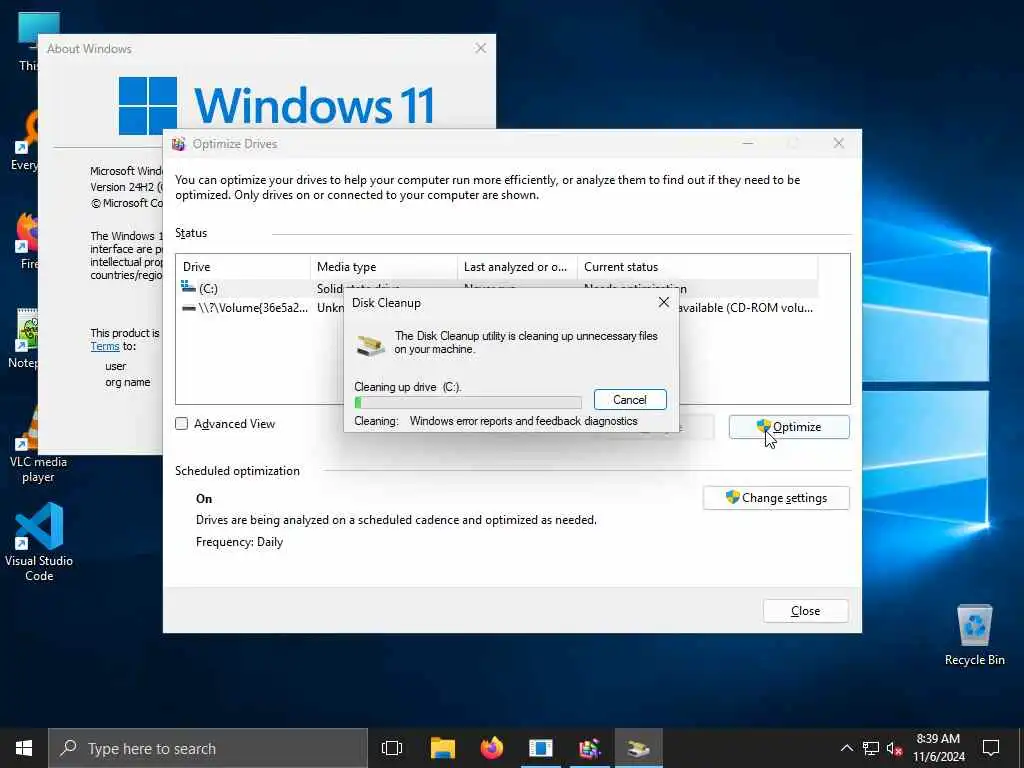This screenshot has height=768, width=1024.
Task: Switch to Disk Cleanup taskbar item
Action: click(x=639, y=748)
